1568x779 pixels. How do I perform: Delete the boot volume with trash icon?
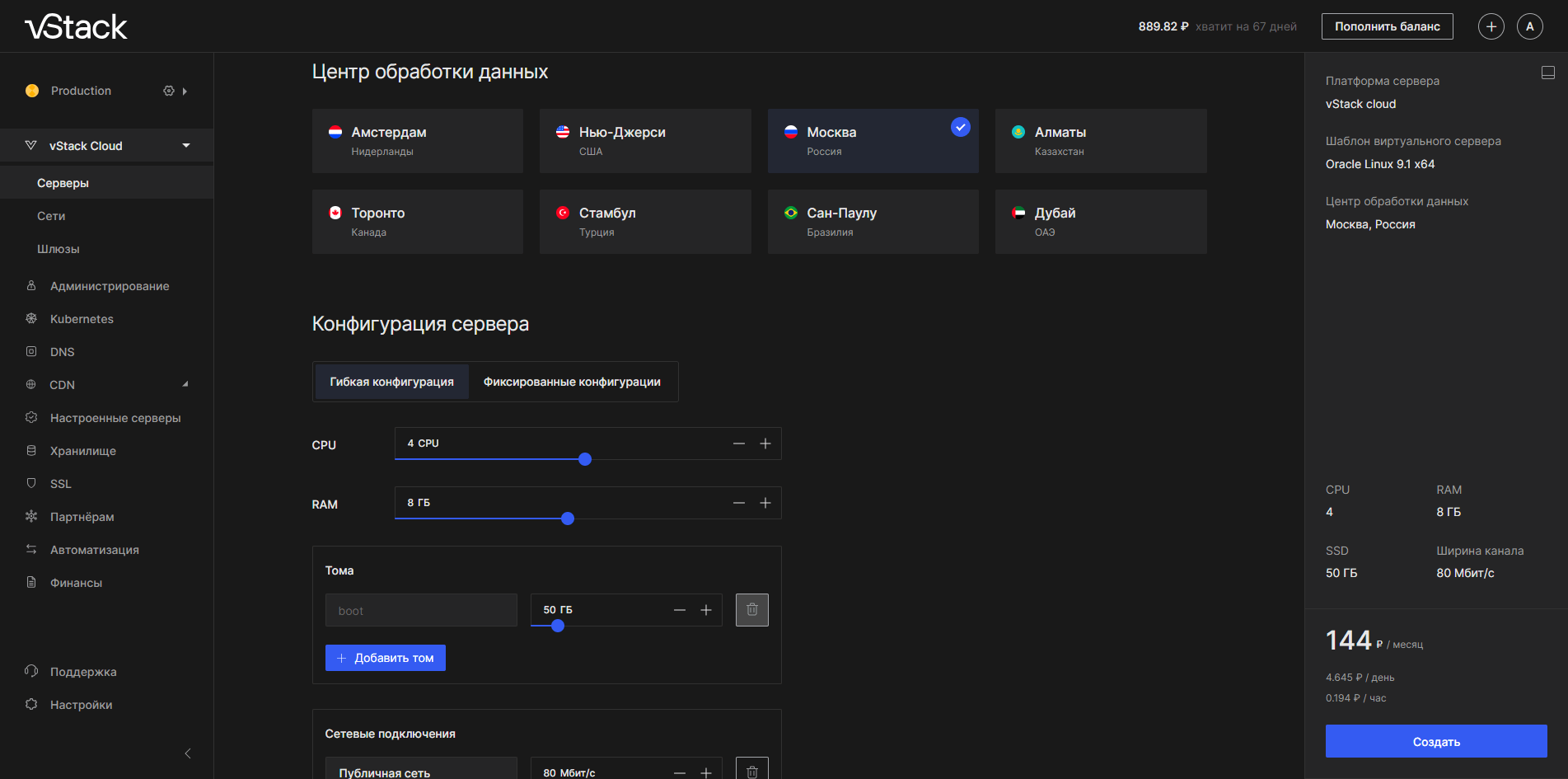pyautogui.click(x=751, y=610)
